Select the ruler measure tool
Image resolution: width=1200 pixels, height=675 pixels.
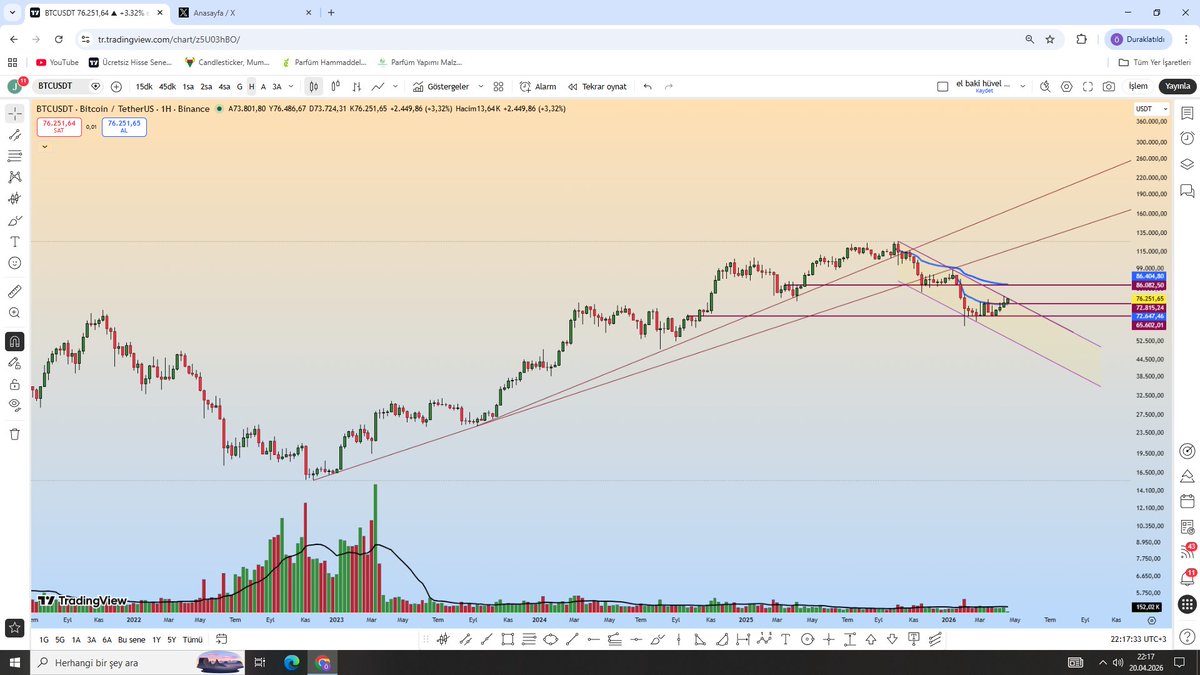click(x=15, y=292)
